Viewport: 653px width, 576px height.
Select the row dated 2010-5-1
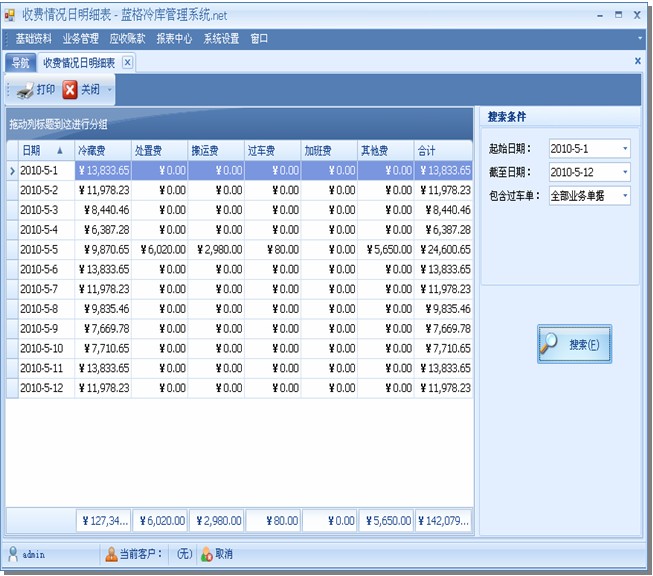239,170
